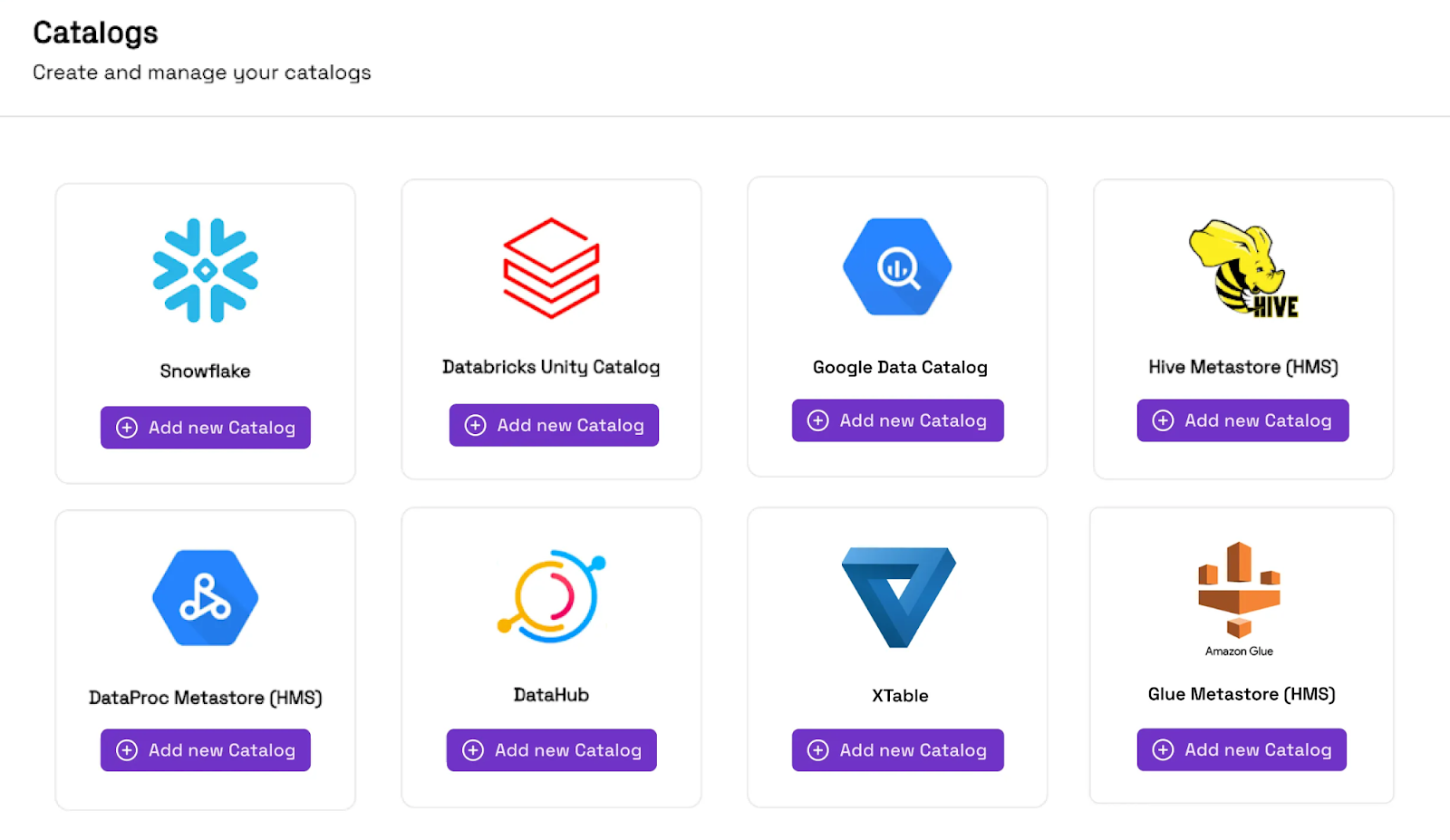
Task: Click the Glue Metastore (HMS) label
Action: 1242,694
